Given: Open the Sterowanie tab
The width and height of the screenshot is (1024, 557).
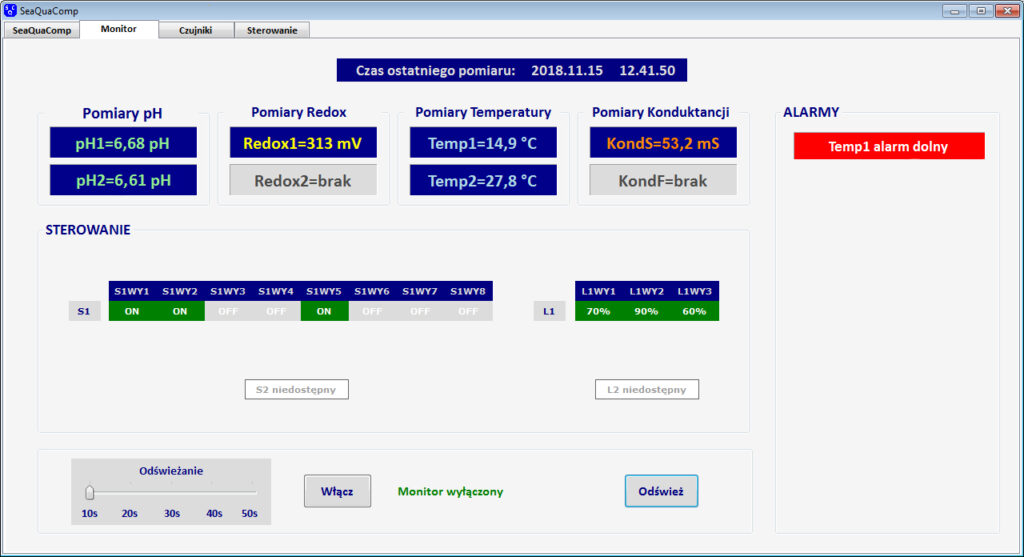Looking at the screenshot, I should 272,30.
